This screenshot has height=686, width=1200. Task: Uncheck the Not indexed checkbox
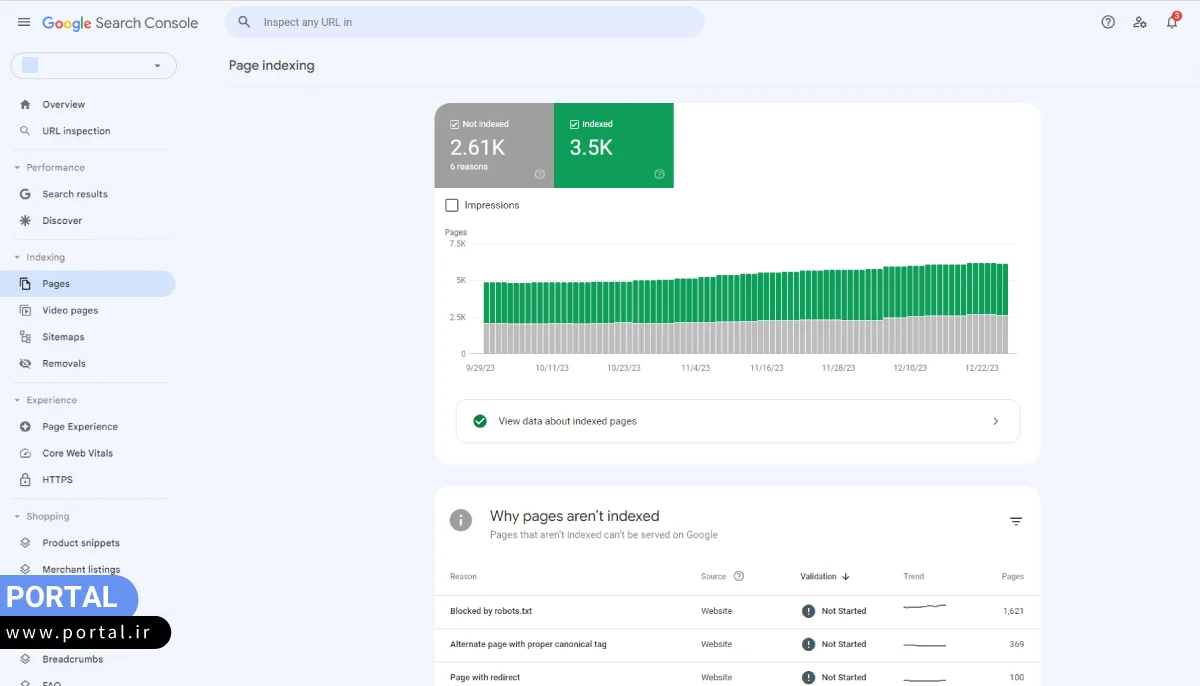click(455, 124)
